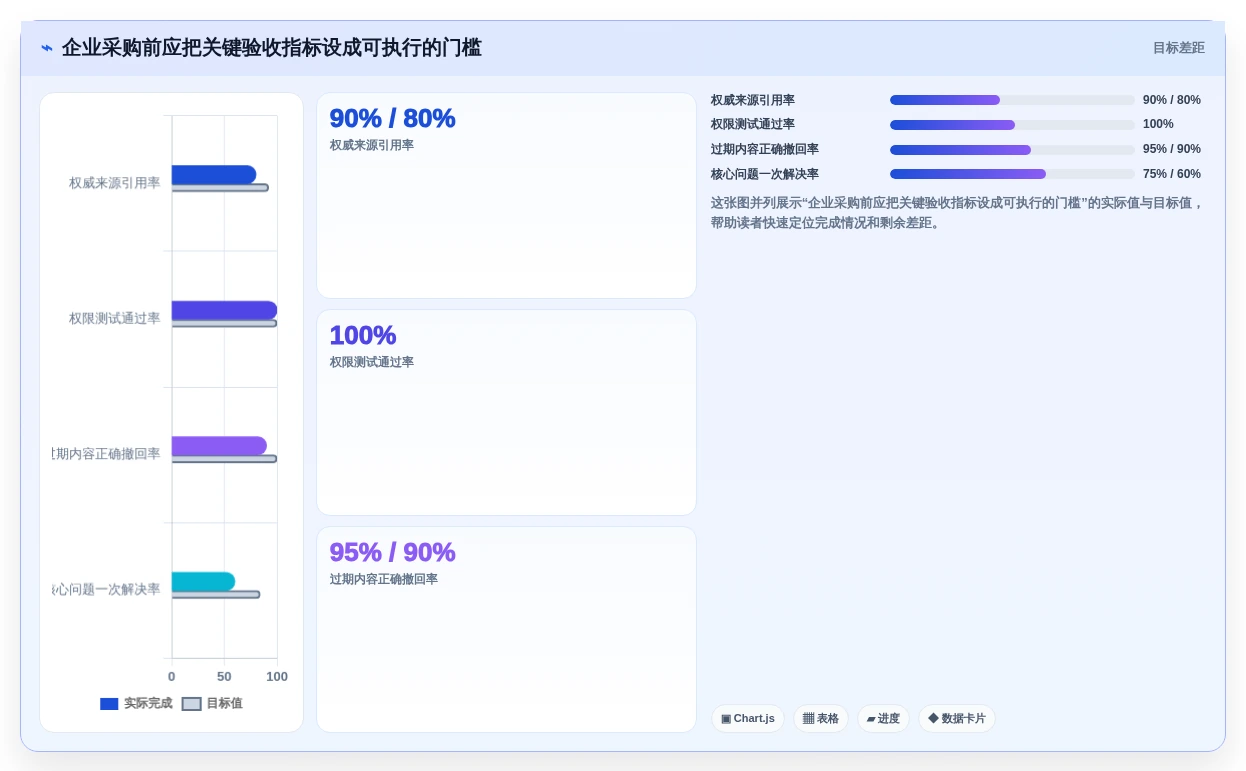Click the 权限测试通过率 progress bar
This screenshot has height=771, width=1246.
(1012, 125)
